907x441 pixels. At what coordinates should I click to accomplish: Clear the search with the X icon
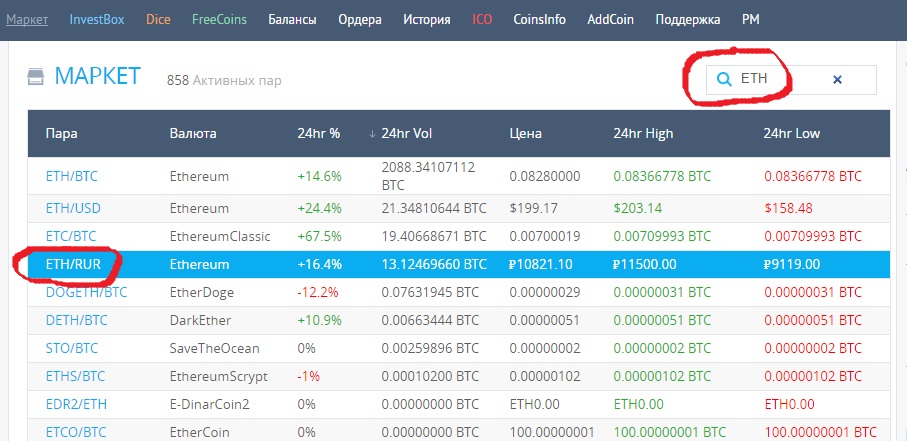[837, 79]
